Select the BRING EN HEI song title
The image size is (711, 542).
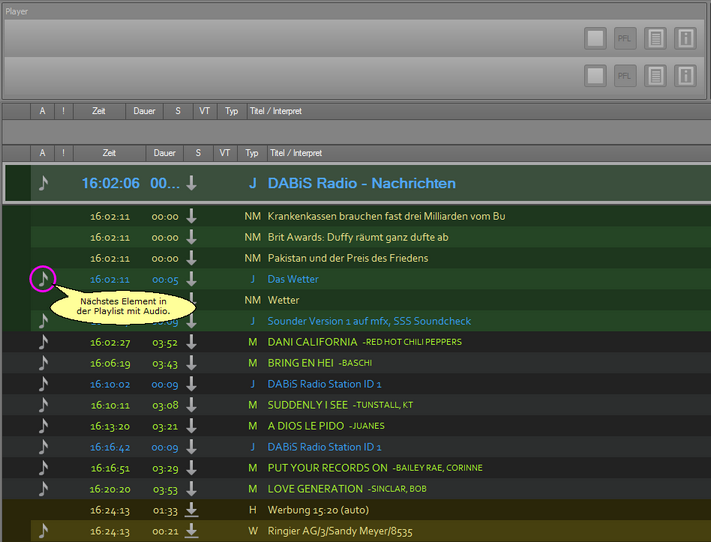tap(300, 363)
